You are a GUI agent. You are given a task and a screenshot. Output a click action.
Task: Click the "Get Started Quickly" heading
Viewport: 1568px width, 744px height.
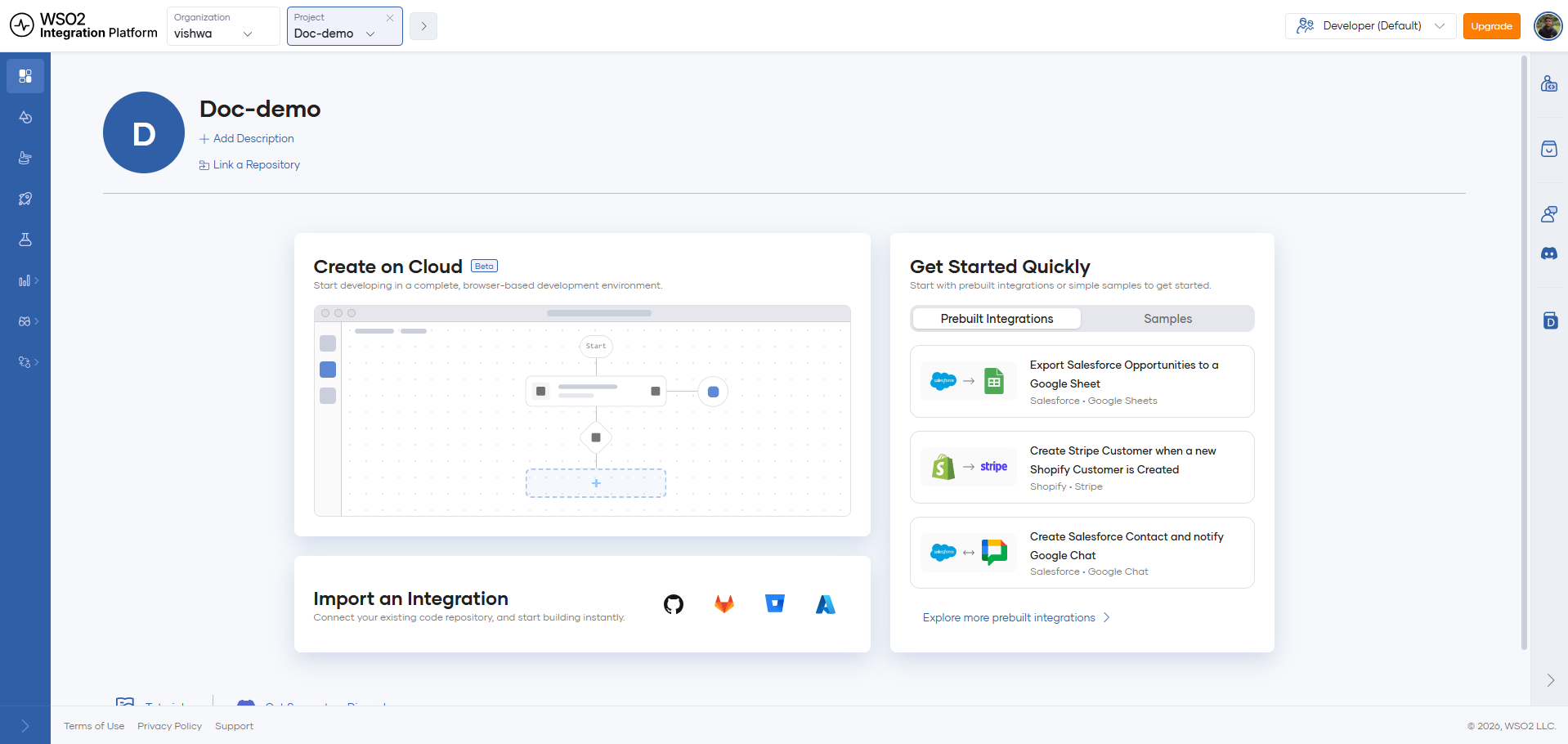coord(1000,267)
